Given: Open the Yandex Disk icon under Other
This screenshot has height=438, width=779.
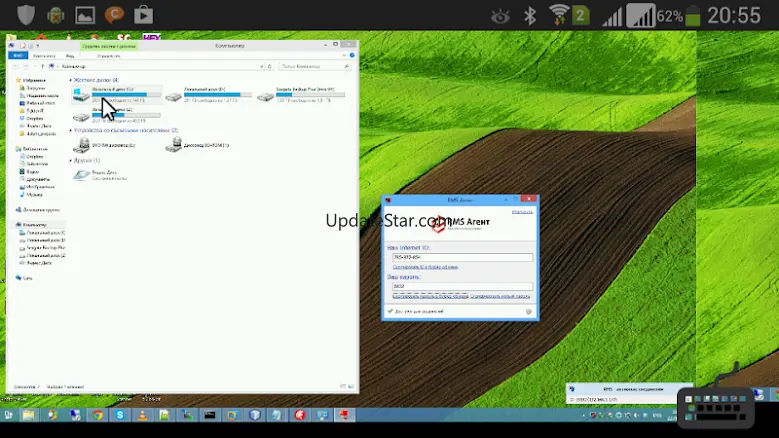Looking at the screenshot, I should tap(81, 175).
